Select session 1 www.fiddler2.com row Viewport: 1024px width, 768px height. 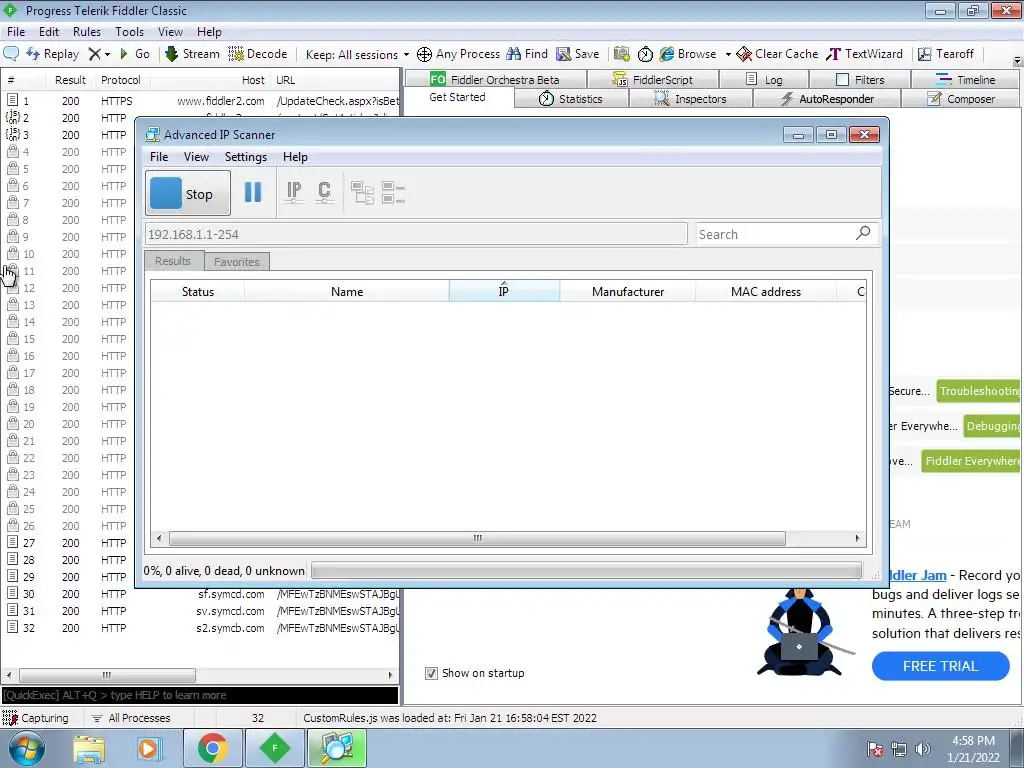[x=201, y=101]
